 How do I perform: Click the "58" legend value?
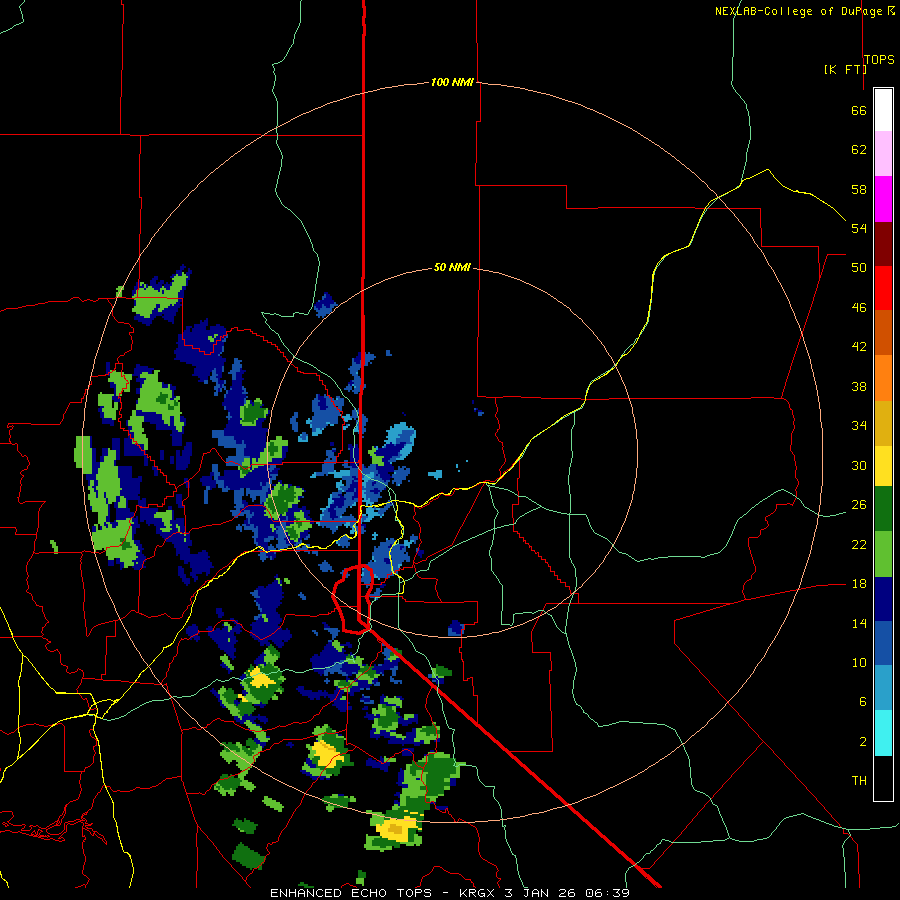click(x=859, y=189)
